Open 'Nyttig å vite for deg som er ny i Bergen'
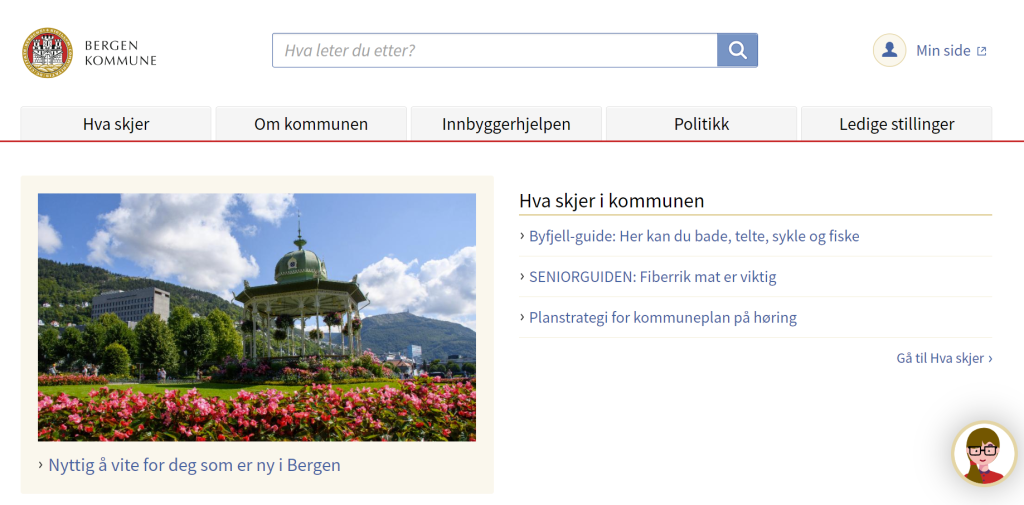Viewport: 1024px width, 505px height. click(x=194, y=465)
